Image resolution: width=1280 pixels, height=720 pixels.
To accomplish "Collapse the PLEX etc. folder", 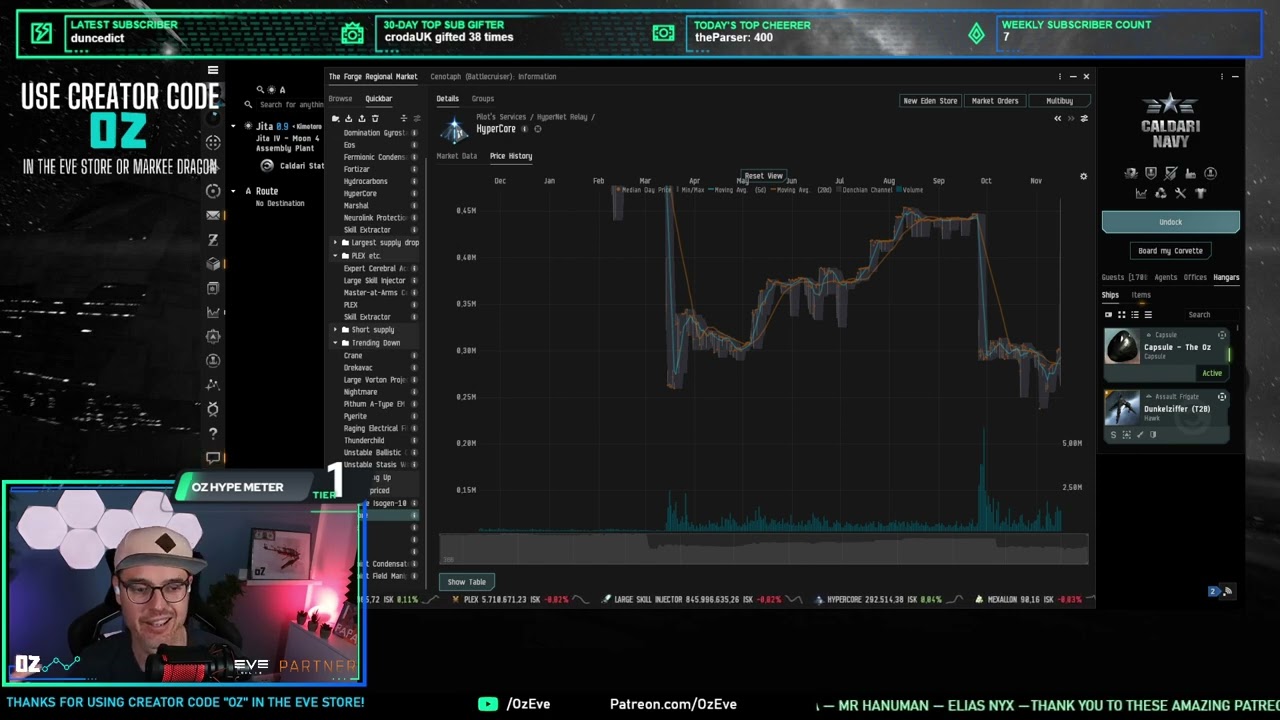I will click(336, 256).
